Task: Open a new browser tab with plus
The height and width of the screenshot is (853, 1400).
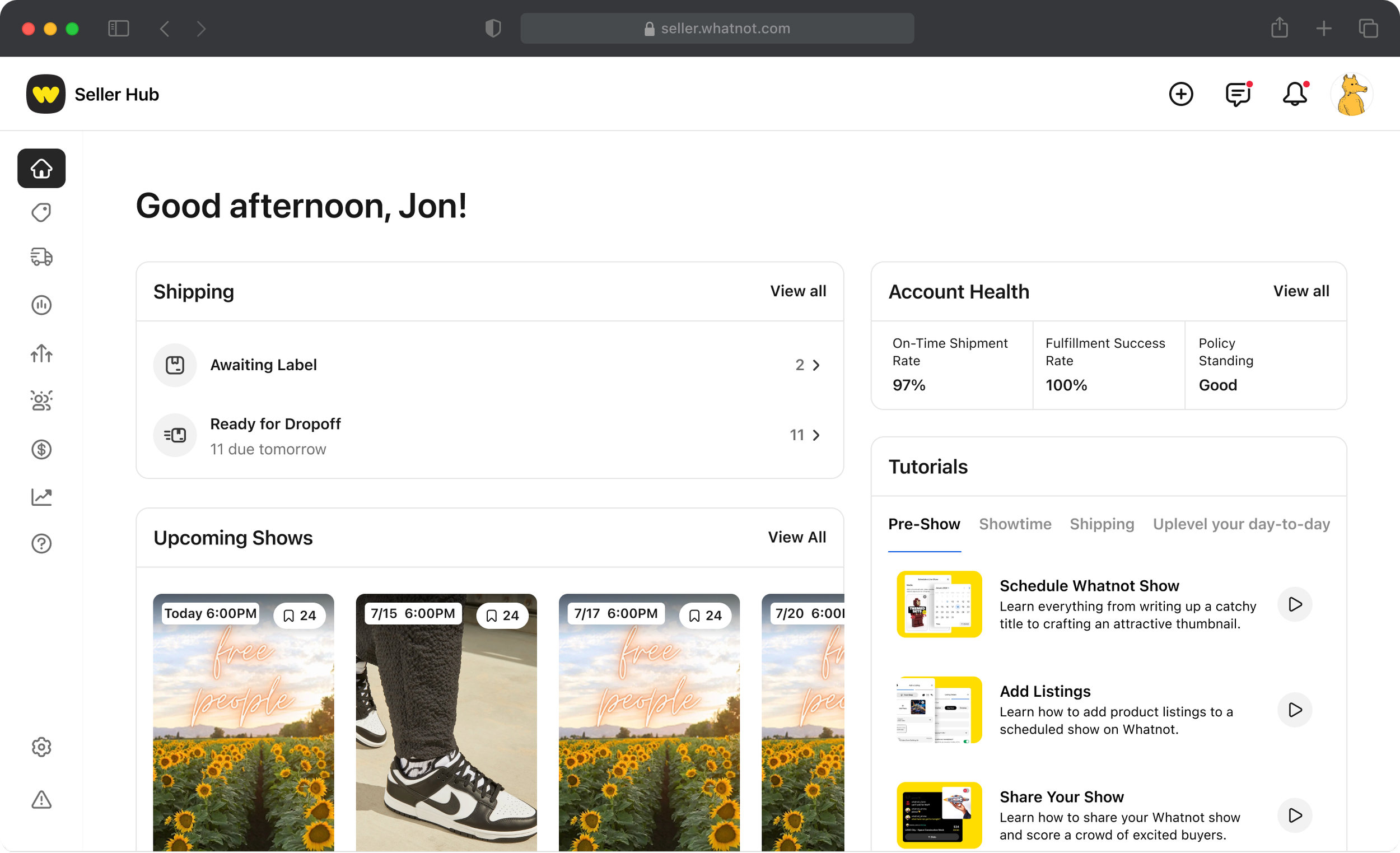Action: 1323,28
